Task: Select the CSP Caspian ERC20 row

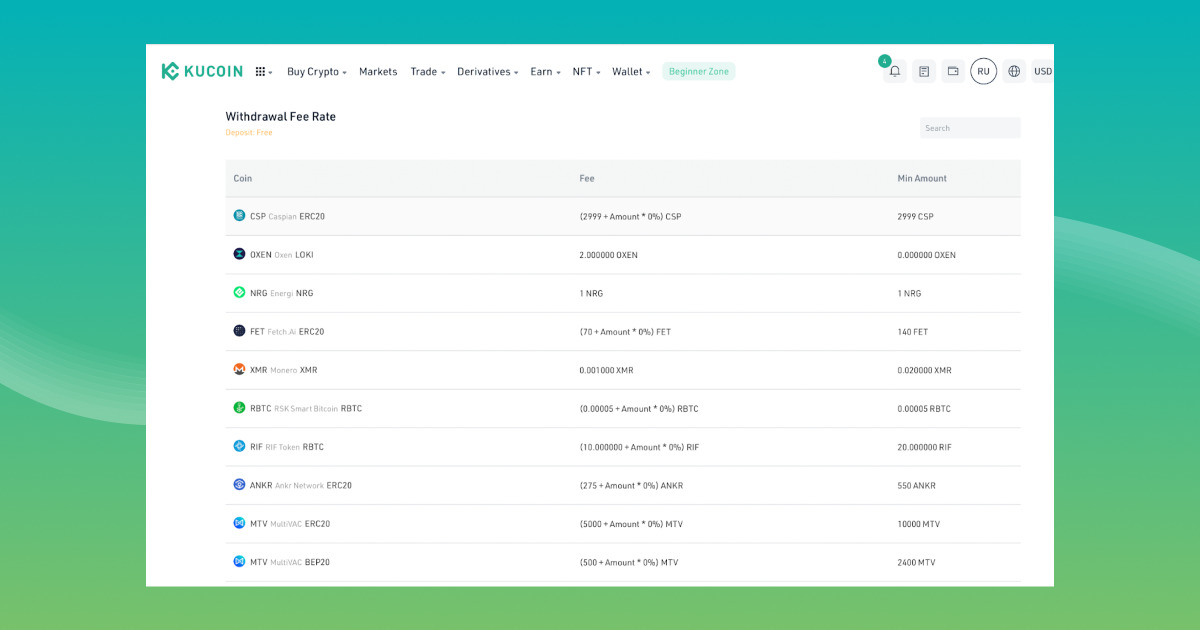Action: tap(622, 216)
